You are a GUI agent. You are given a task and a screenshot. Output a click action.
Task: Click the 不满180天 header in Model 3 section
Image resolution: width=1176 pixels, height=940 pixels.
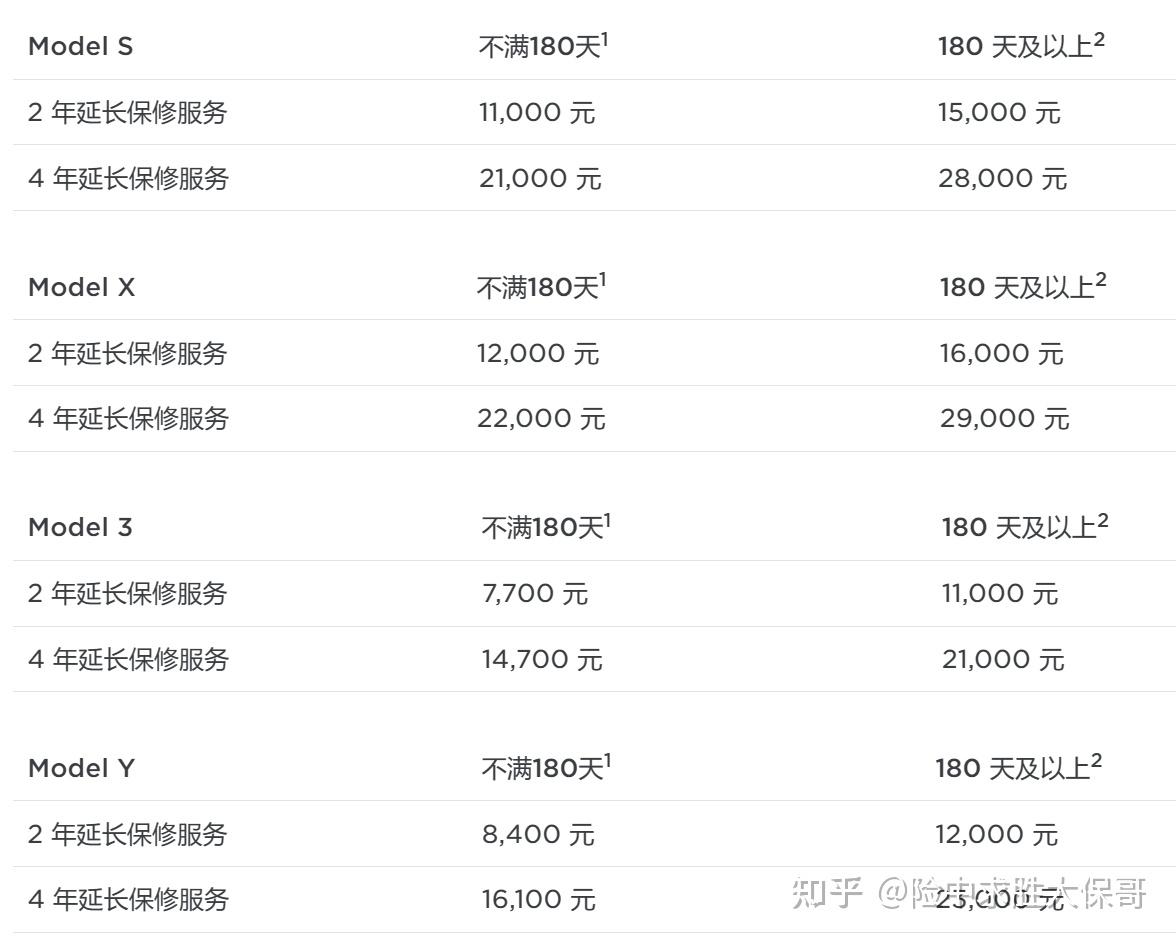tap(543, 528)
